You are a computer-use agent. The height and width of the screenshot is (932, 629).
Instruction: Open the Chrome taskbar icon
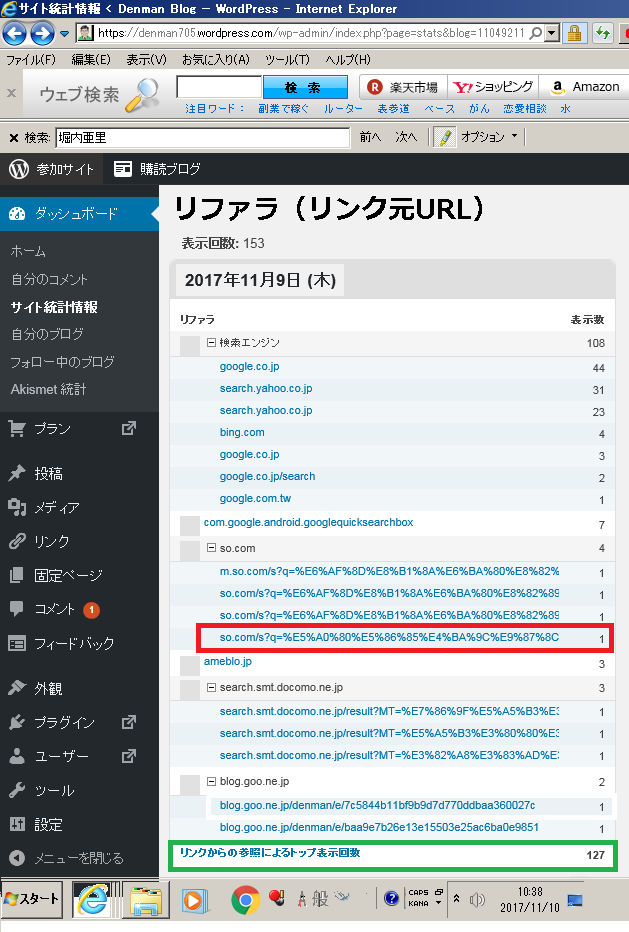tap(246, 900)
